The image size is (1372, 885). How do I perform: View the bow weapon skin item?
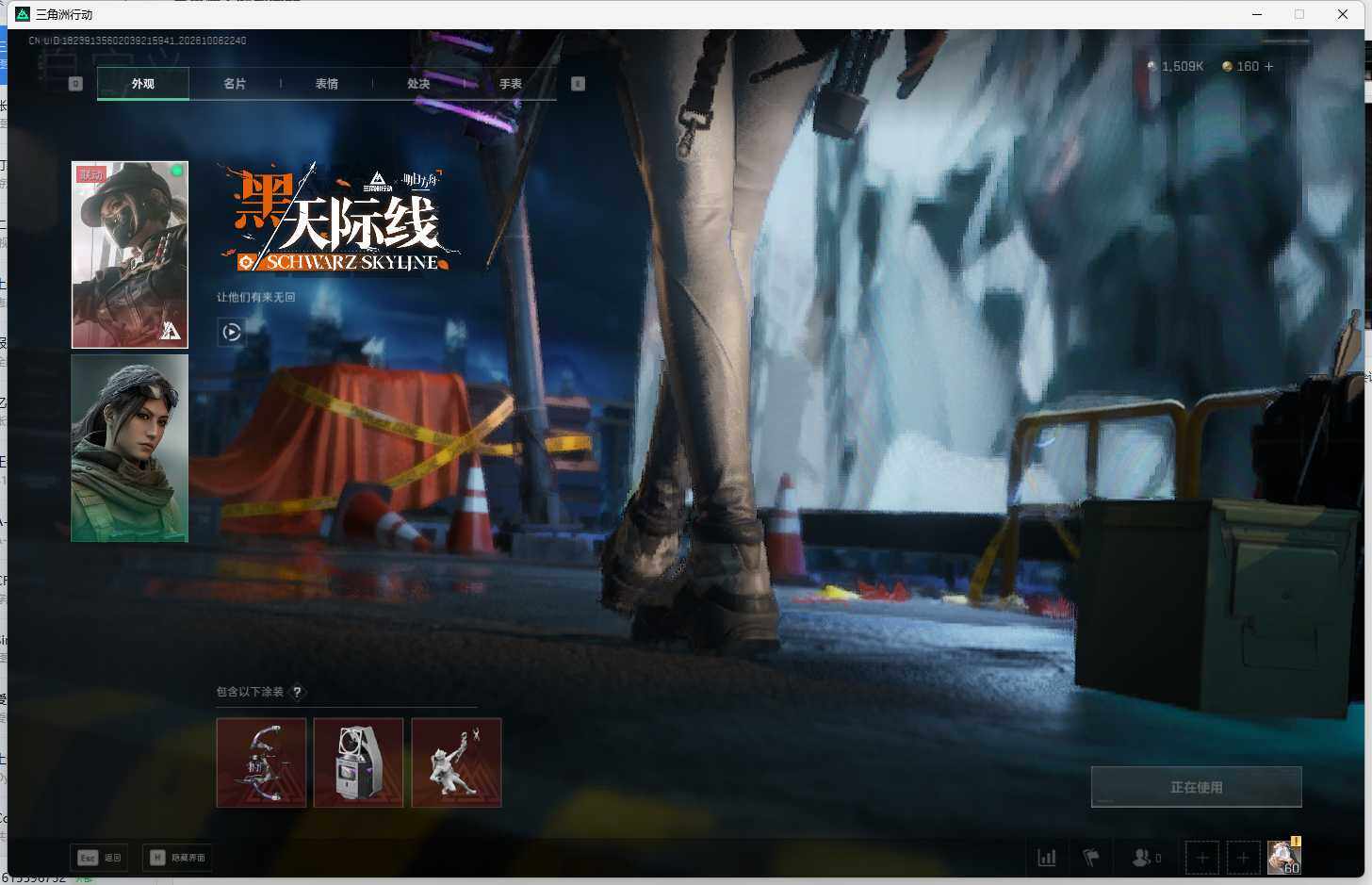point(261,762)
